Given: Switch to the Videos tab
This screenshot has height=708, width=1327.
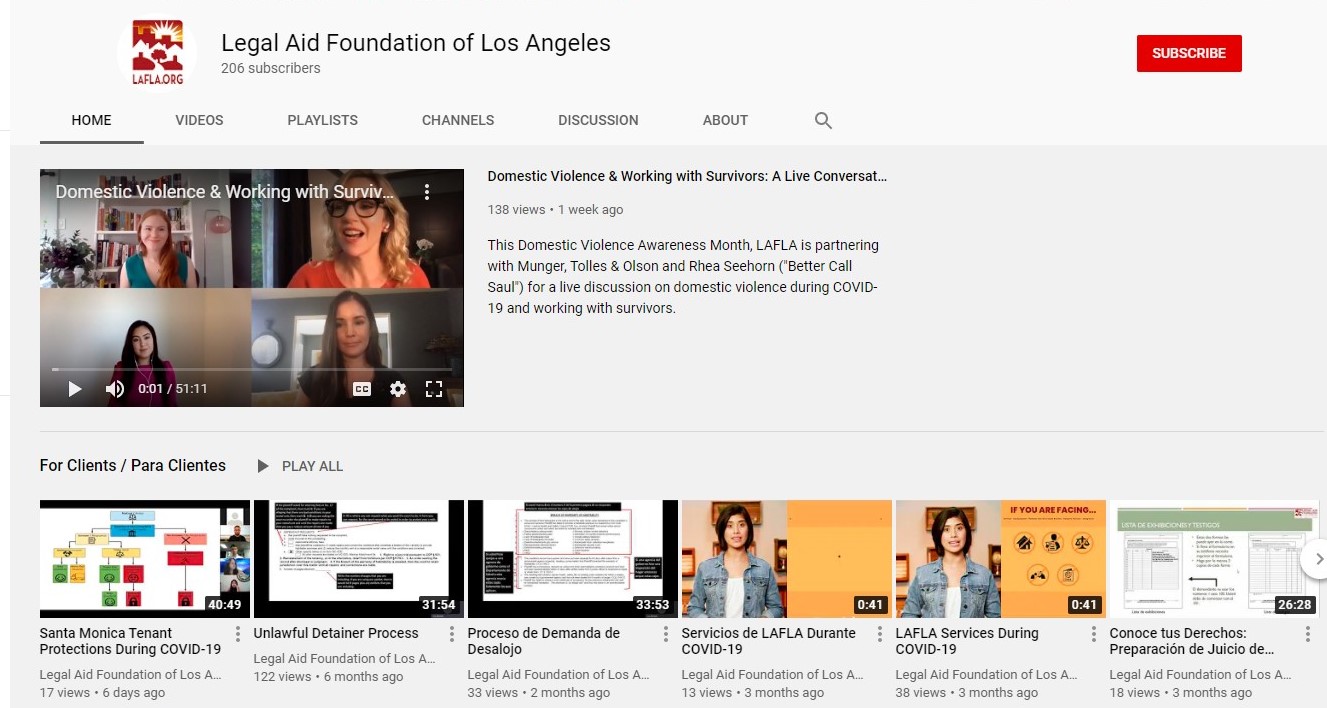Looking at the screenshot, I should pos(199,120).
